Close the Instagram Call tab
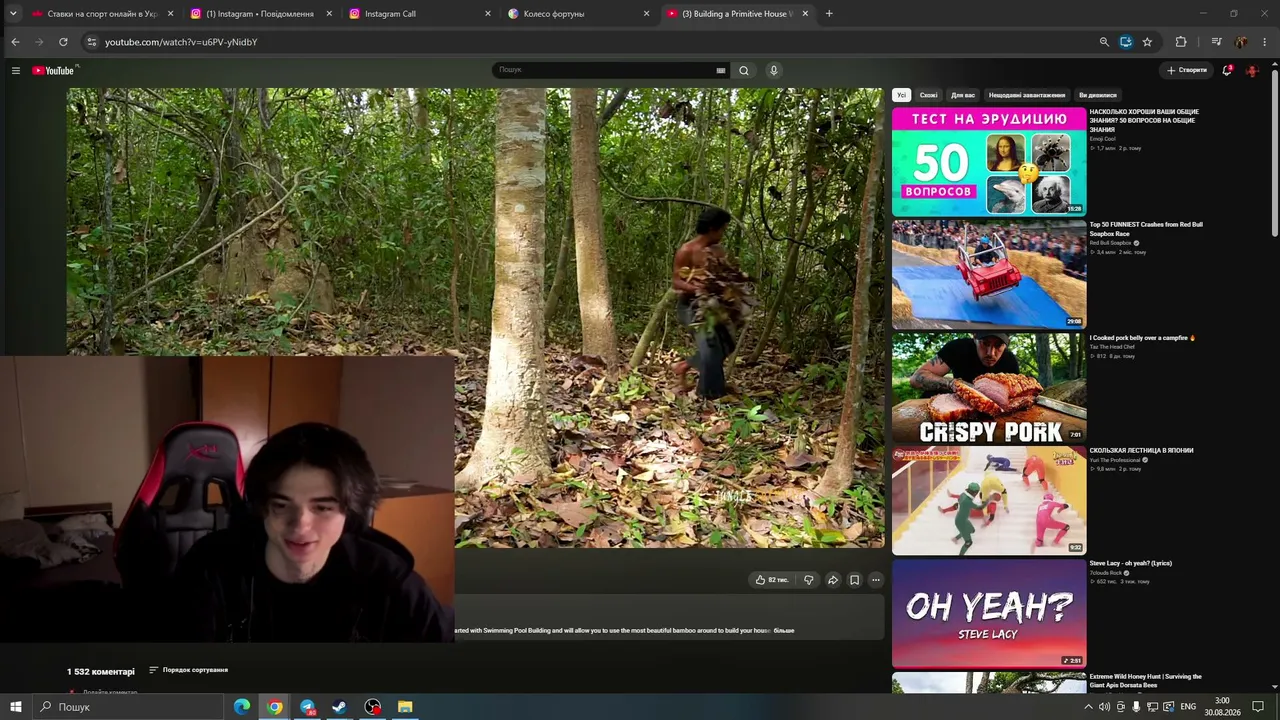Screen dimensions: 1280x720 click(x=488, y=14)
